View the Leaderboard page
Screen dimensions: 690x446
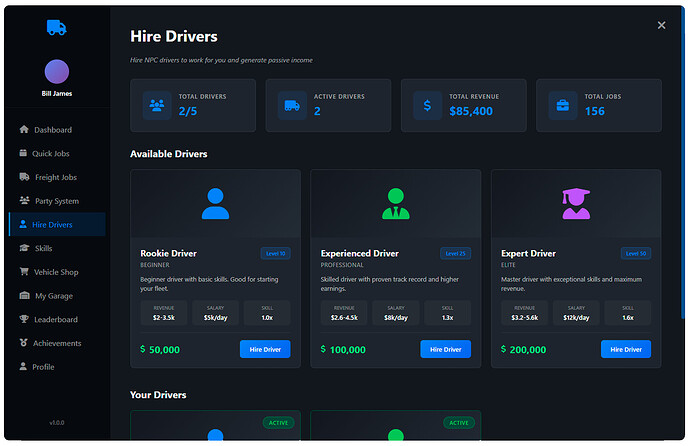point(55,320)
